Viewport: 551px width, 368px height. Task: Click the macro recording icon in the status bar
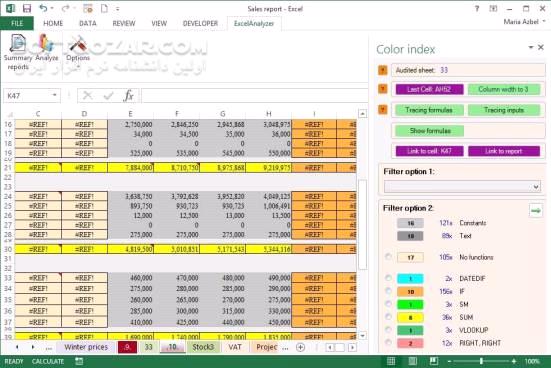(79, 361)
